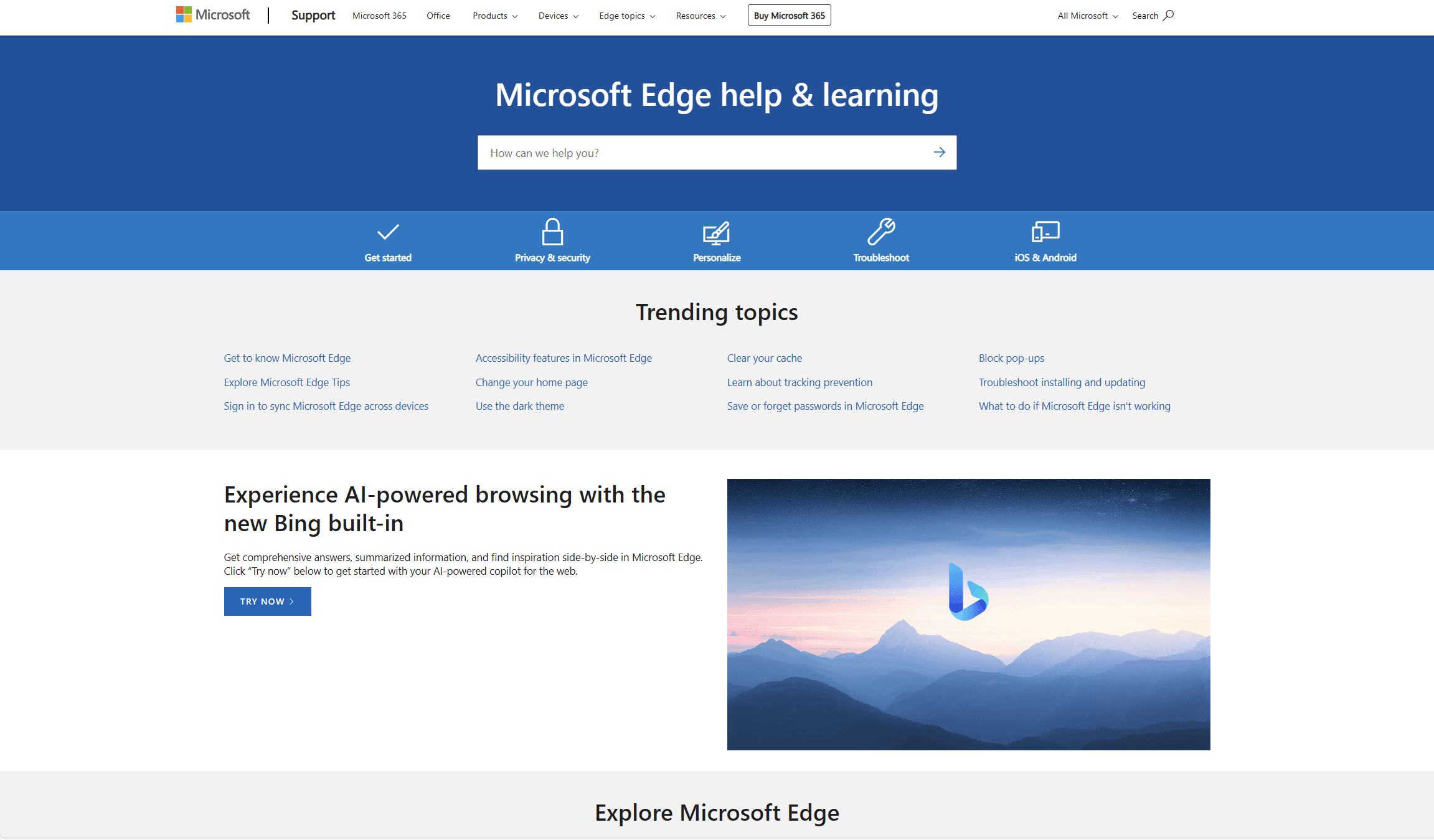Open Clear your cache link
The height and width of the screenshot is (840, 1434).
point(765,358)
